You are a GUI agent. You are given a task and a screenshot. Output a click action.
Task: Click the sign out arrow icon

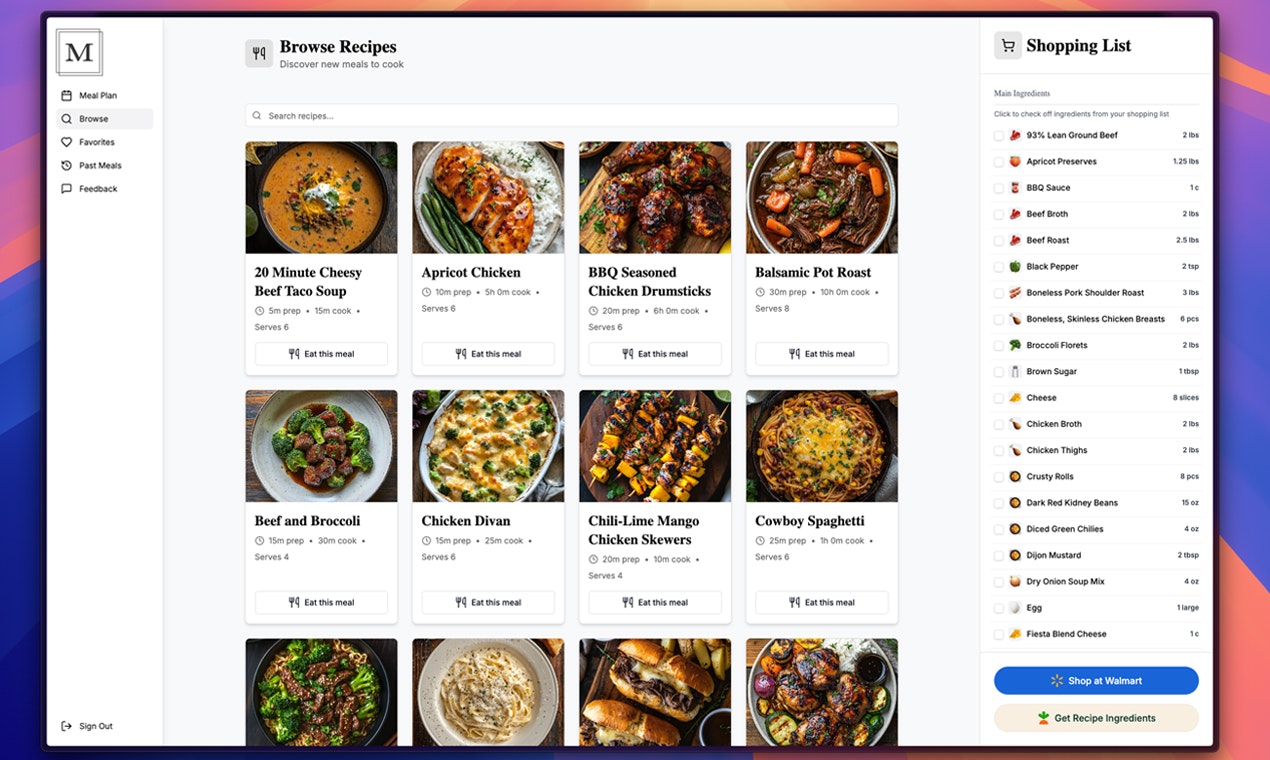point(67,726)
